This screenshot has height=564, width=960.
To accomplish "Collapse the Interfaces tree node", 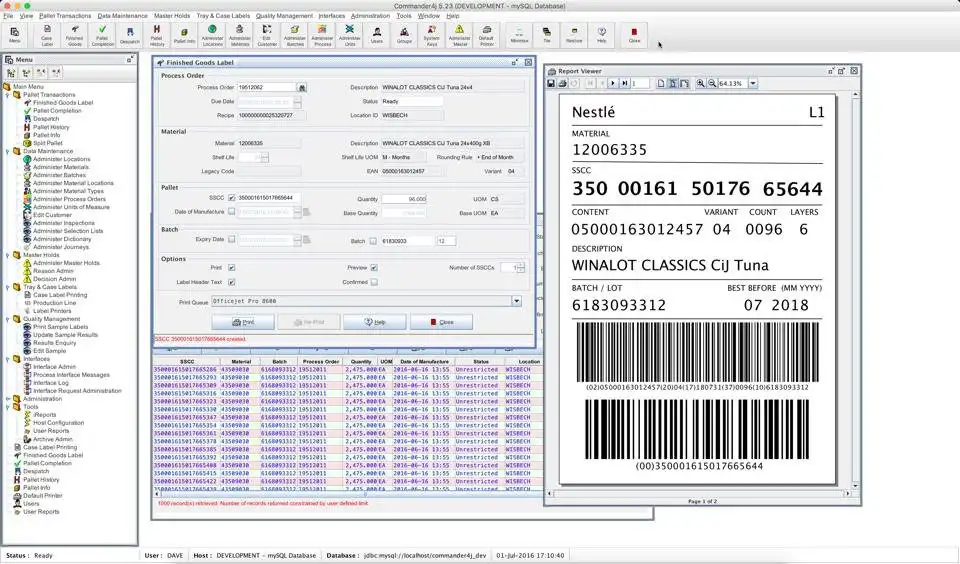I will [8, 359].
